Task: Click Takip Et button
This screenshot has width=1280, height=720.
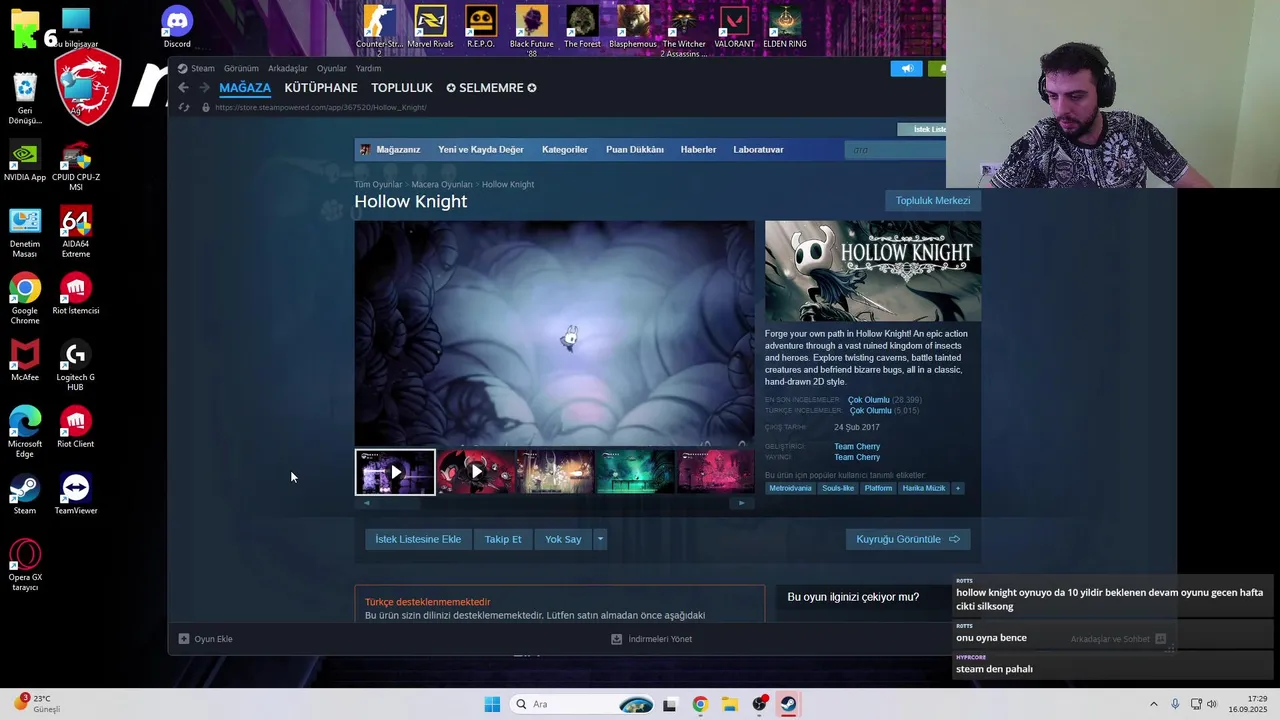Action: (503, 539)
